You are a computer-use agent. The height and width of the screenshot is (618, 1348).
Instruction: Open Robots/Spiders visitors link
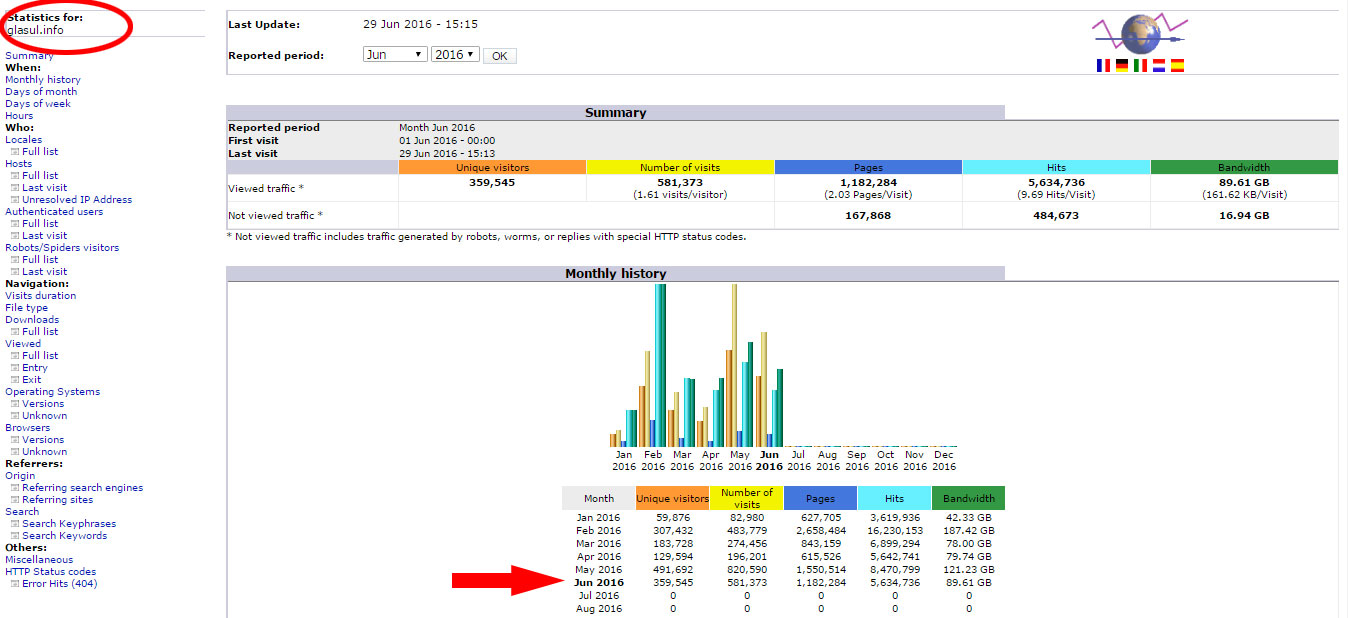coord(62,248)
